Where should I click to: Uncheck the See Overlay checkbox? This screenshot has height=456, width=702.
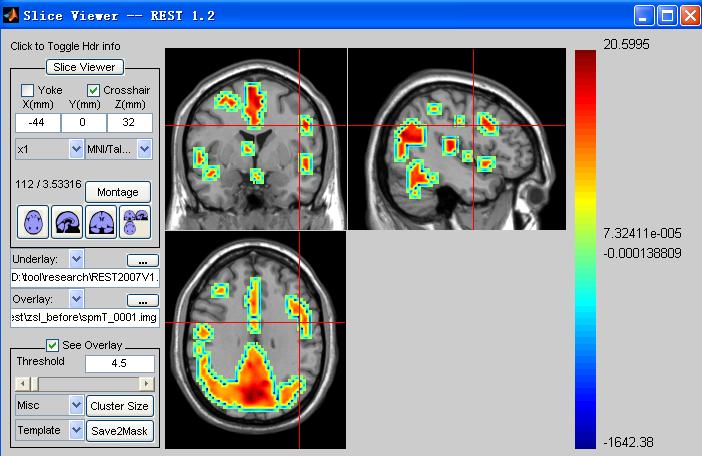point(52,345)
